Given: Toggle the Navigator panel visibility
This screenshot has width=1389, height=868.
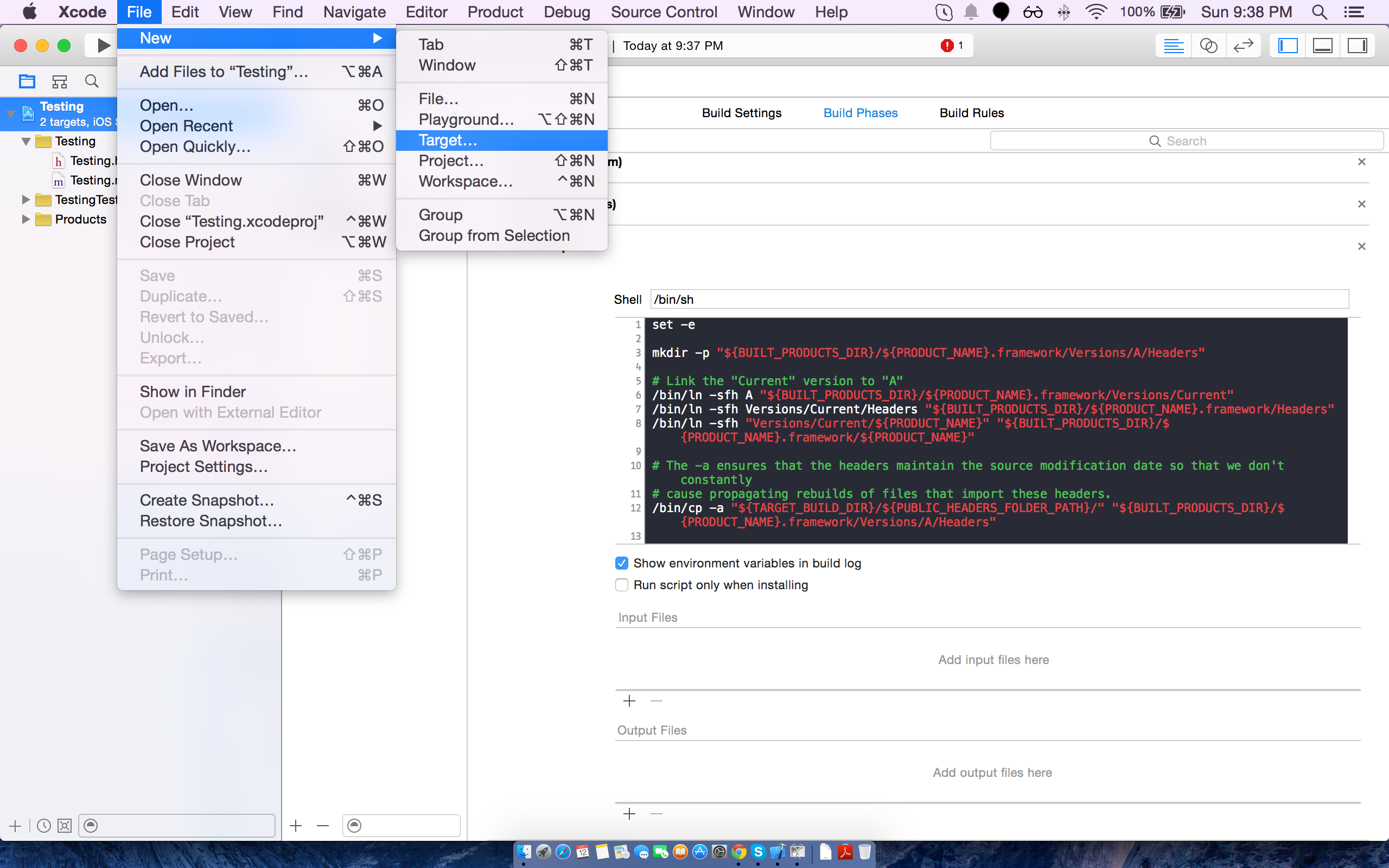Looking at the screenshot, I should [1288, 46].
